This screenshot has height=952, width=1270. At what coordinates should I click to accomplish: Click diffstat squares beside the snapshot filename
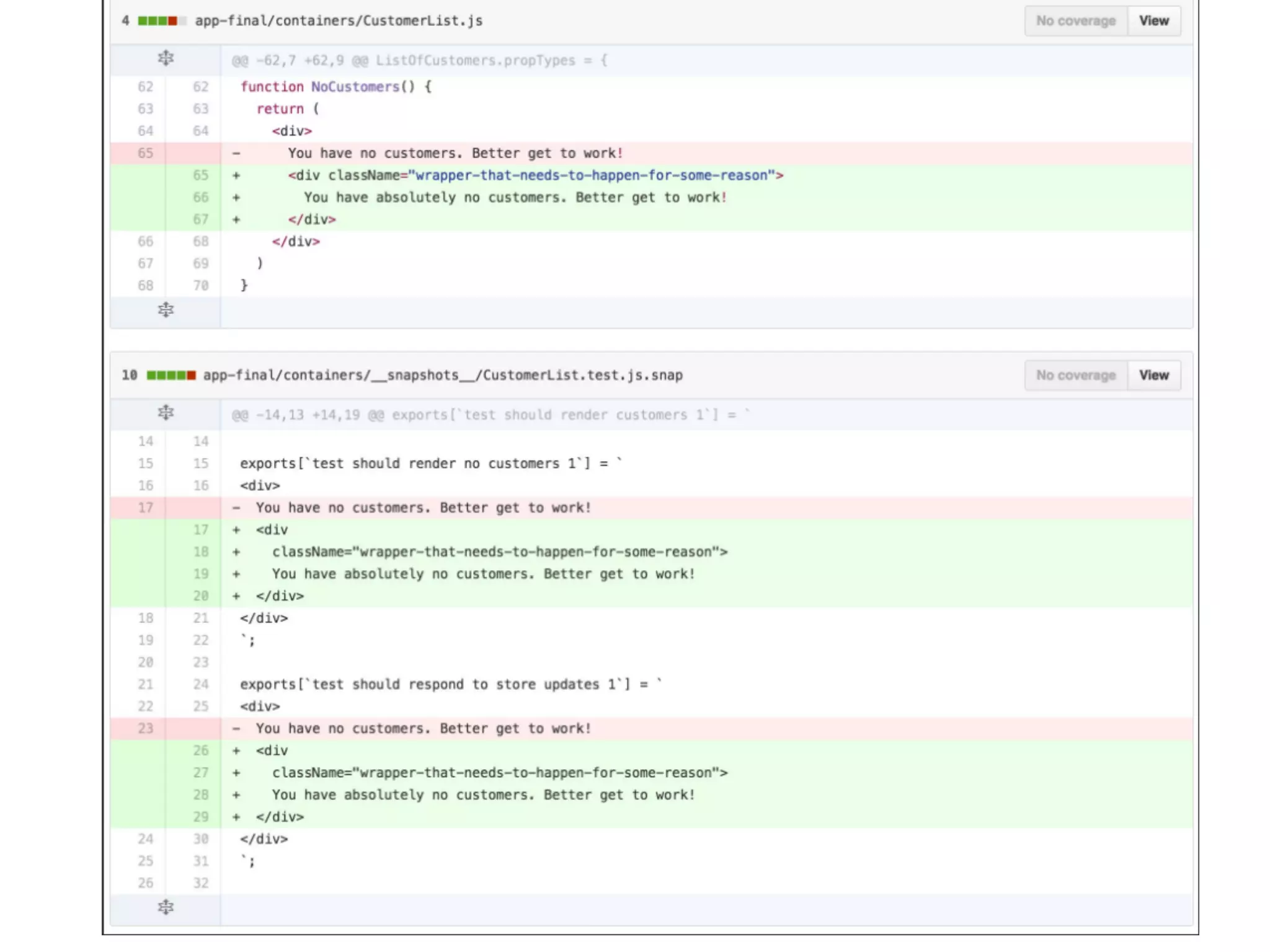pos(171,376)
